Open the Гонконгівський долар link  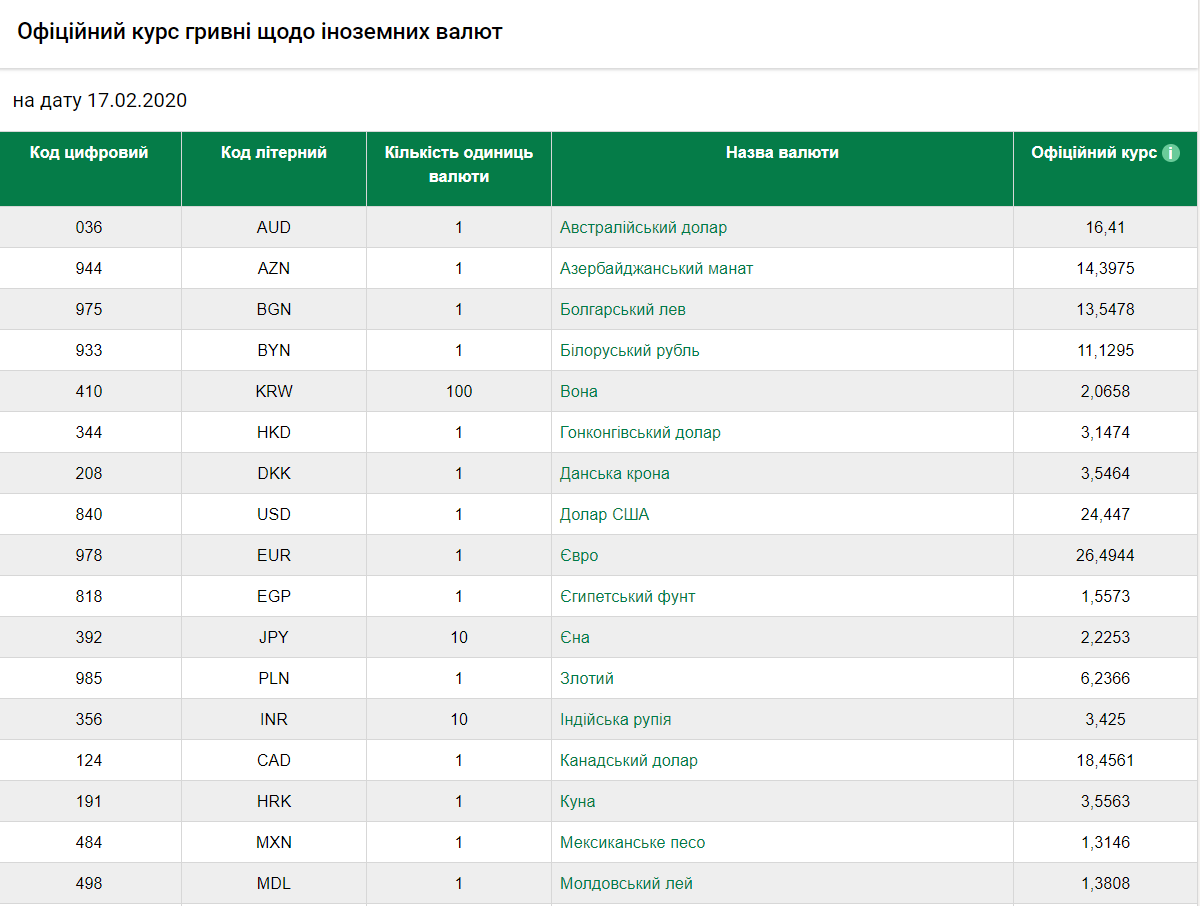640,432
